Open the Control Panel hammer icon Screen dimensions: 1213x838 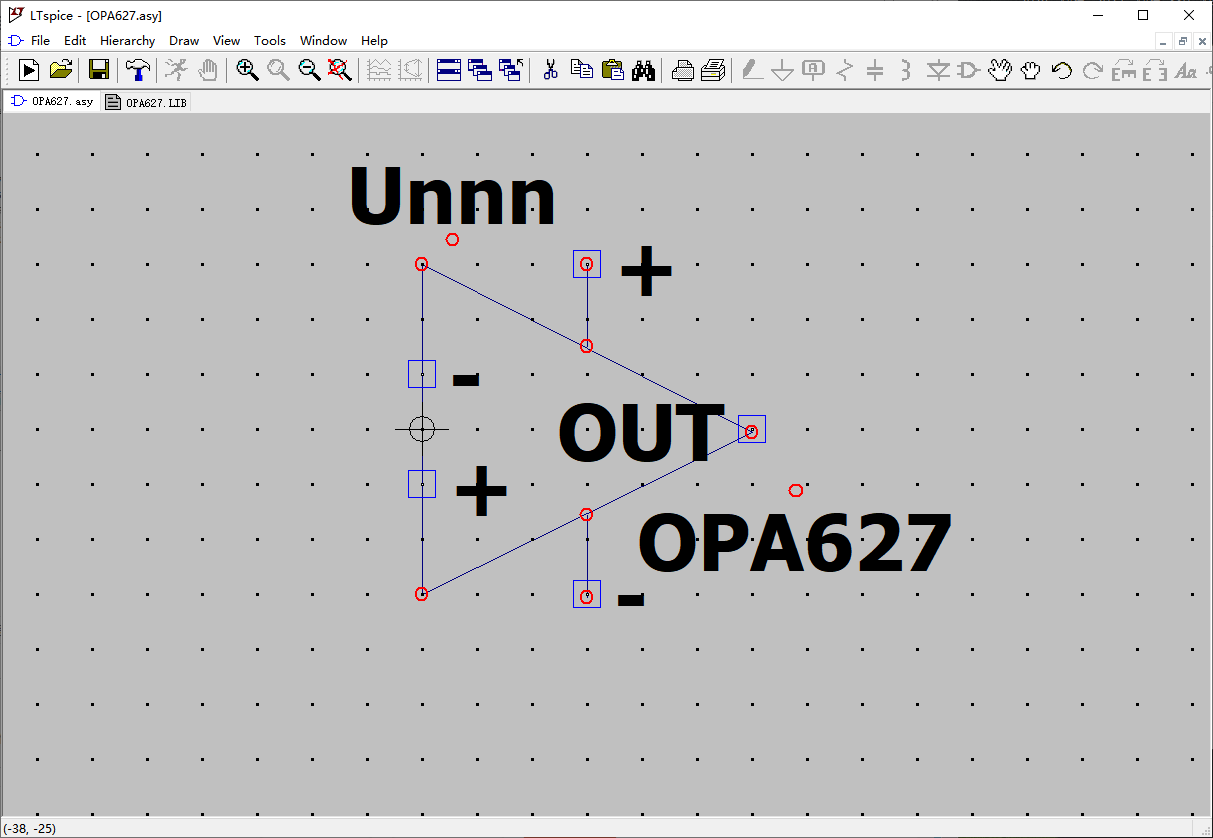pyautogui.click(x=138, y=70)
